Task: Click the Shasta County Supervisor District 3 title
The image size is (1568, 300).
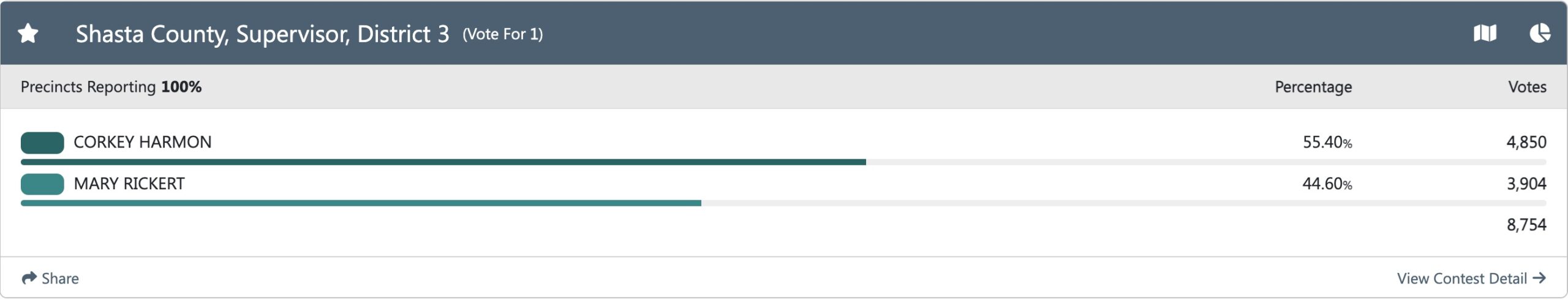Action: [262, 34]
